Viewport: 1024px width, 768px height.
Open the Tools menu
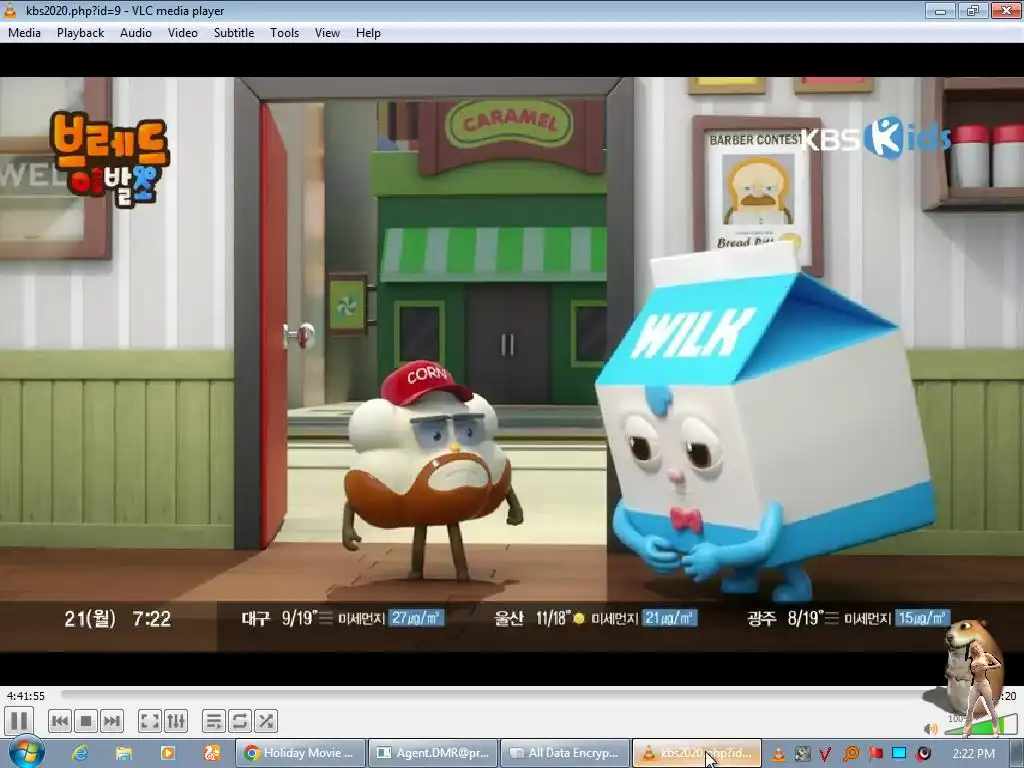point(285,33)
